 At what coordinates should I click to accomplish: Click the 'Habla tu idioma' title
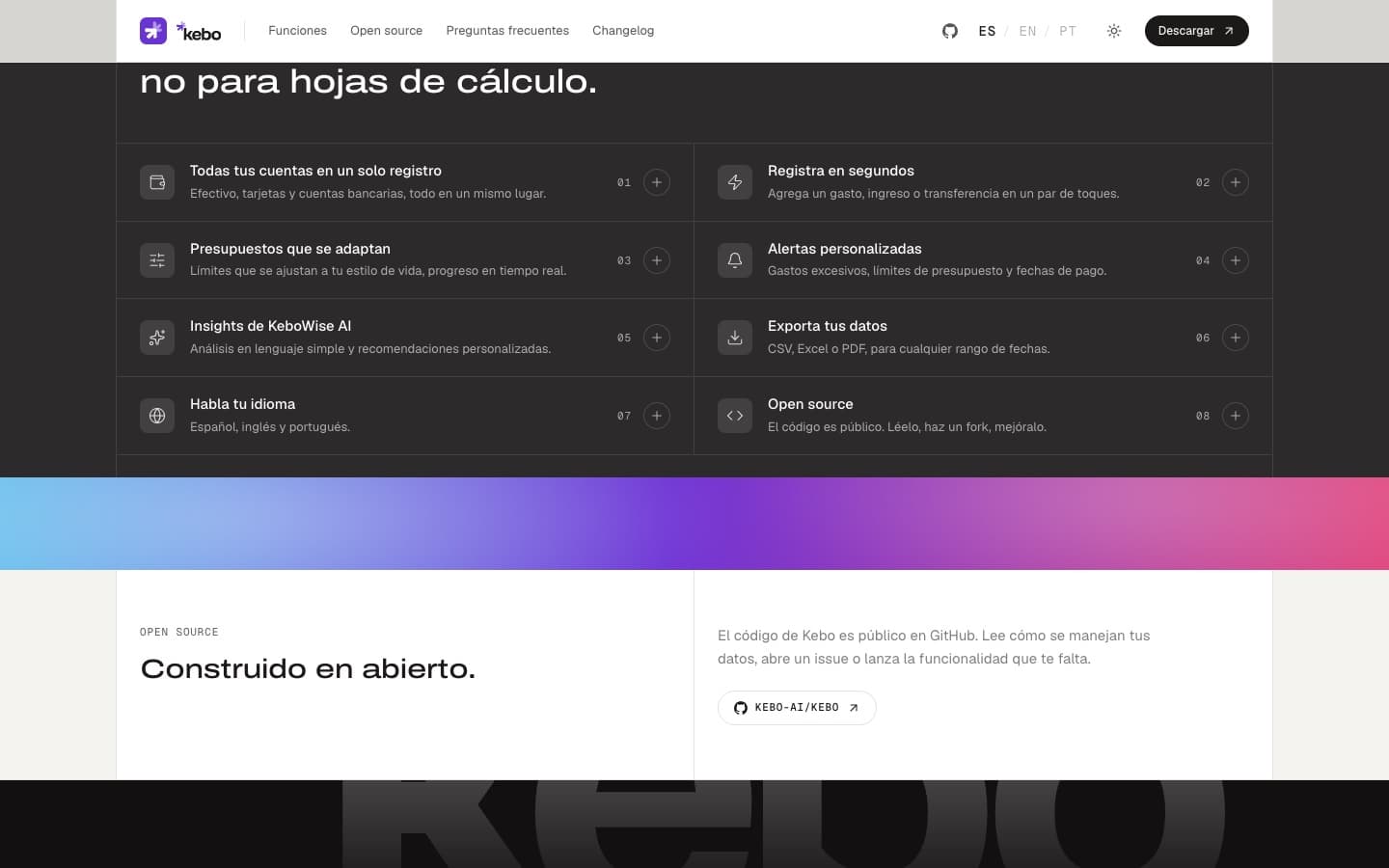coord(242,404)
